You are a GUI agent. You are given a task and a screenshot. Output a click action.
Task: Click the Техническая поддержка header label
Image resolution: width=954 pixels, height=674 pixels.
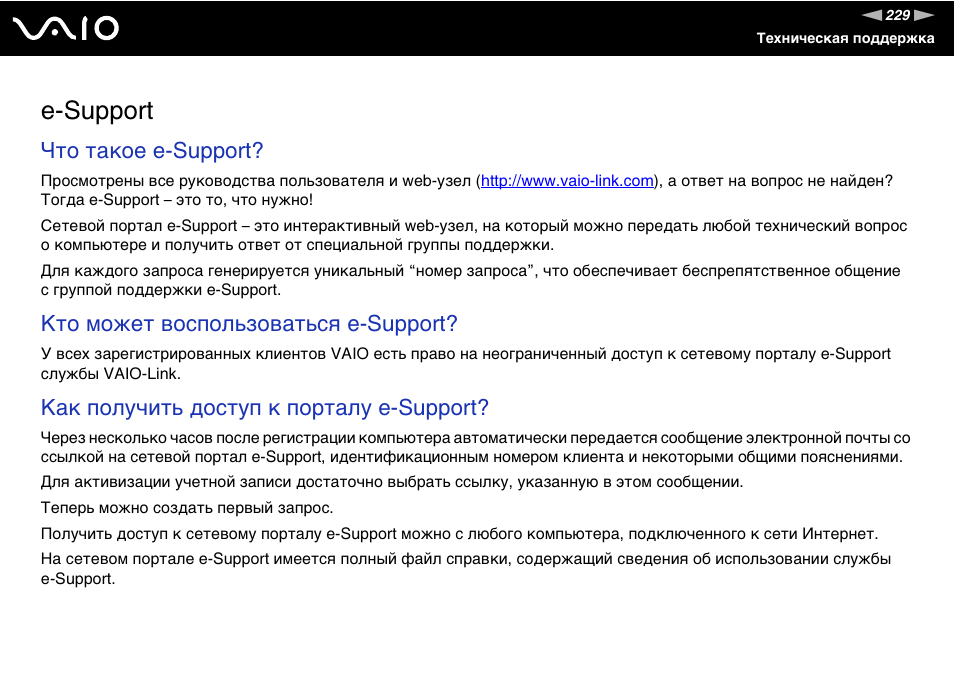click(845, 38)
